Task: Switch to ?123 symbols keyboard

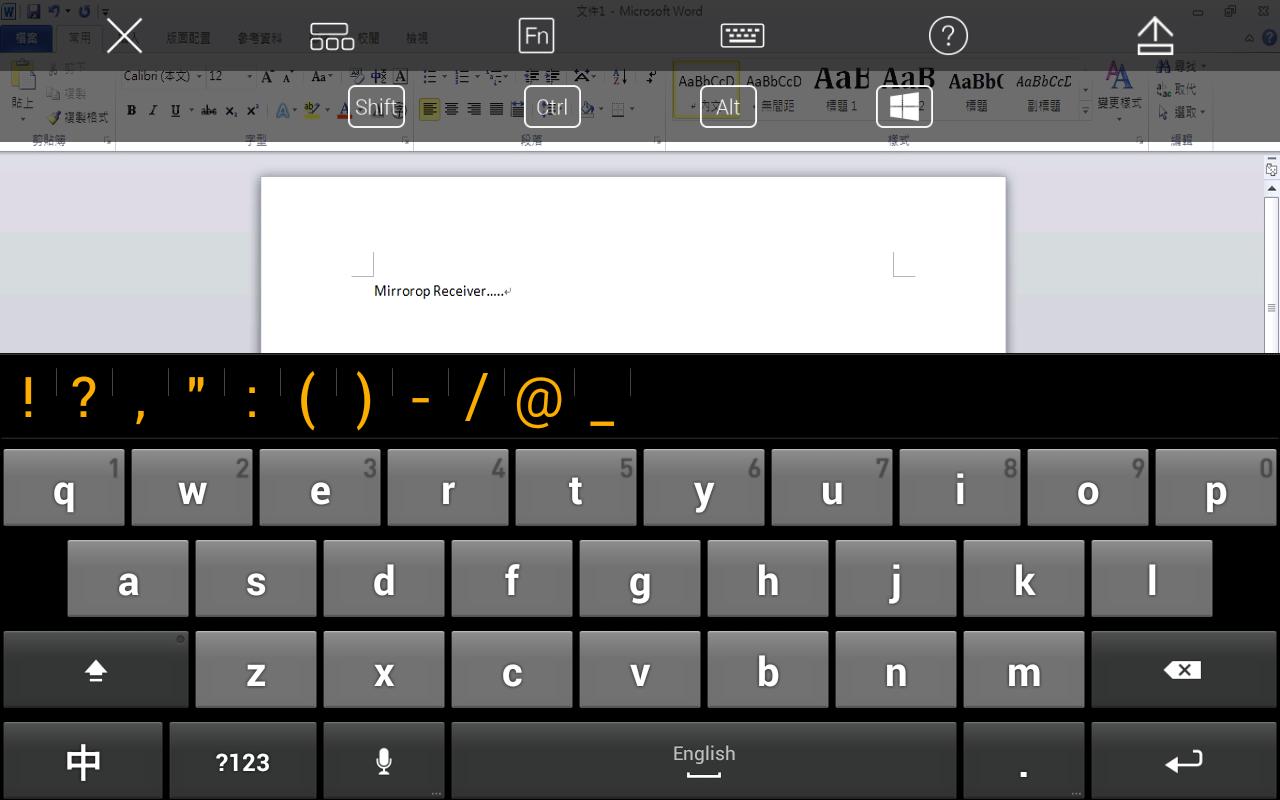Action: [243, 762]
